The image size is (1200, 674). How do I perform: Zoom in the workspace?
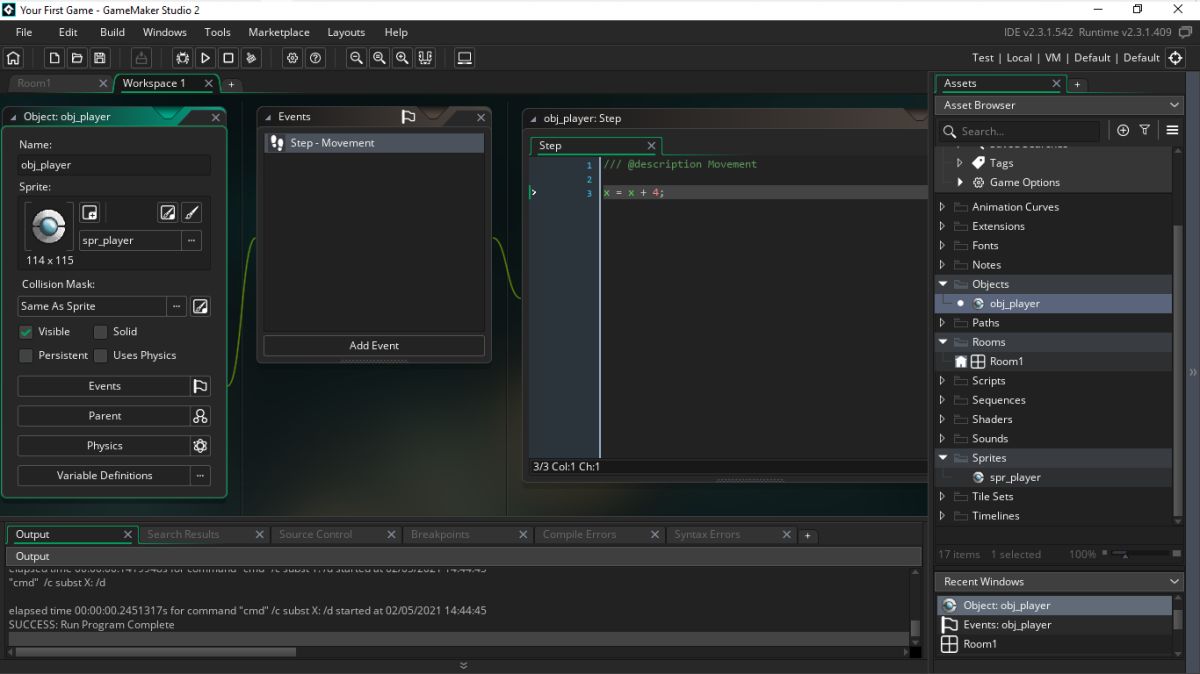click(x=402, y=58)
